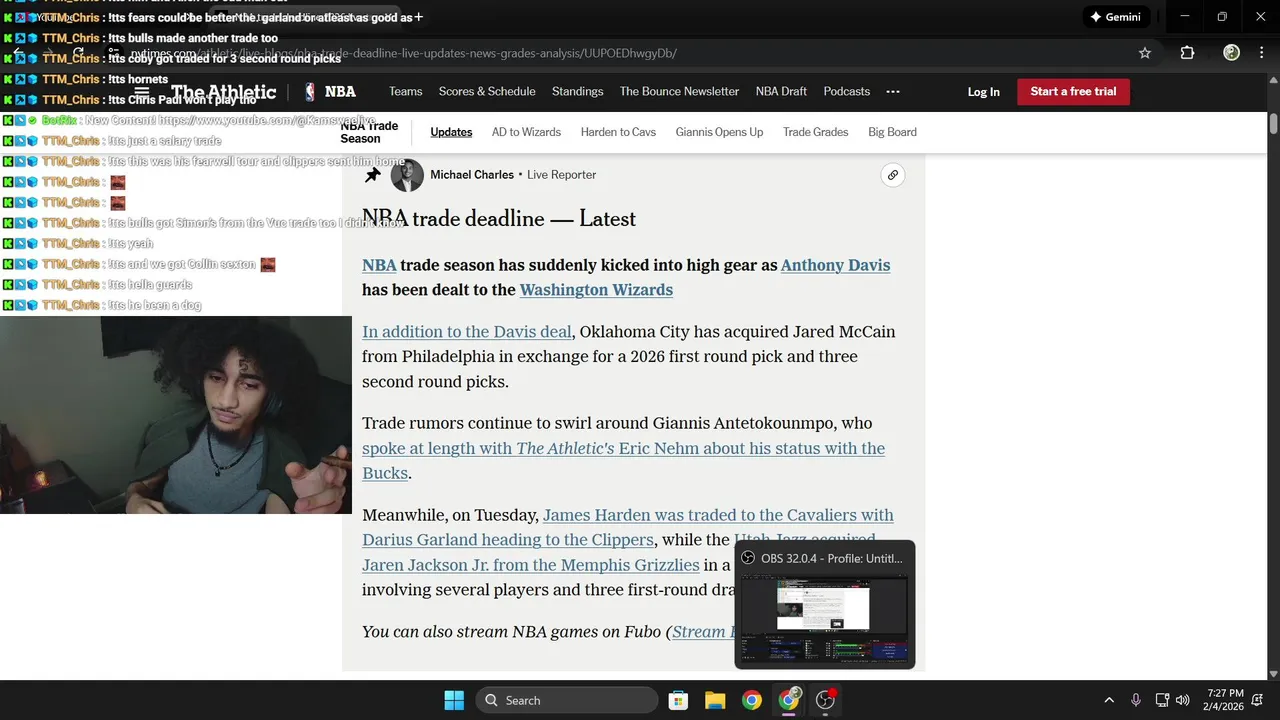Click the NBA Trade Season heading
The width and height of the screenshot is (1280, 720).
coord(369,132)
